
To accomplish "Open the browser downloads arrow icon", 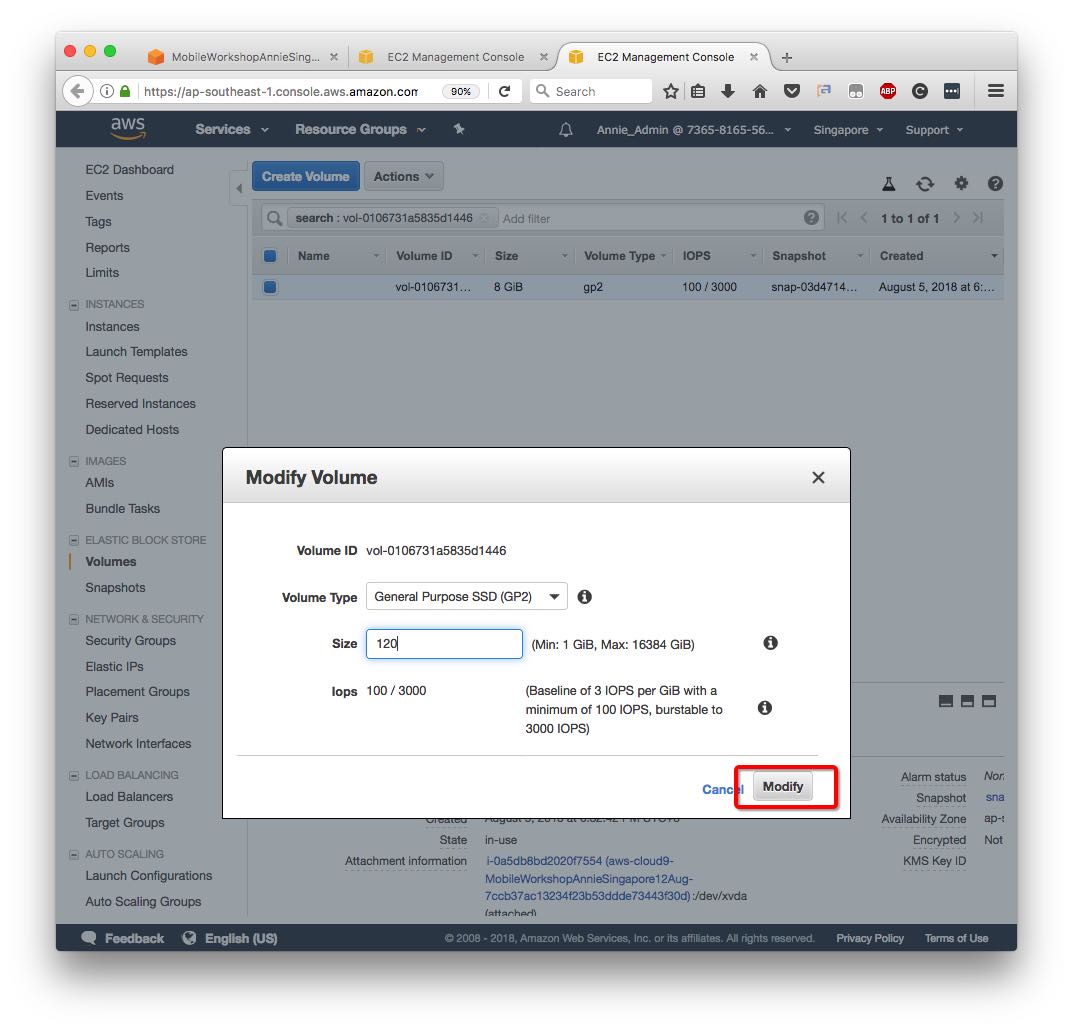I will click(x=728, y=91).
